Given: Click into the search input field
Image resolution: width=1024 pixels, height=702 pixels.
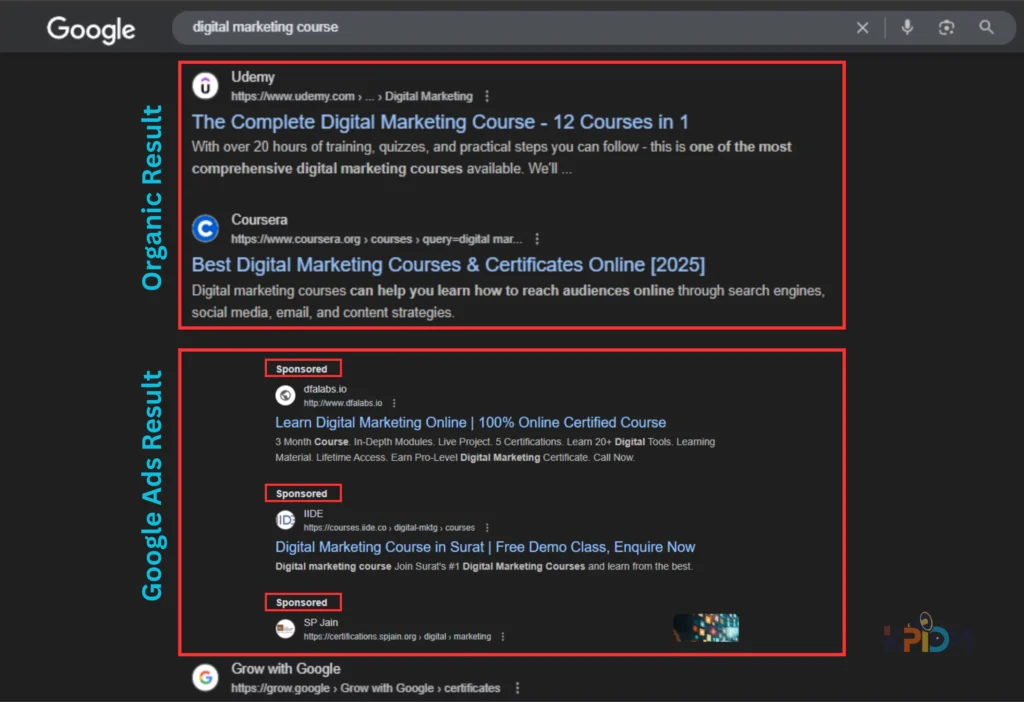Looking at the screenshot, I should (x=500, y=28).
